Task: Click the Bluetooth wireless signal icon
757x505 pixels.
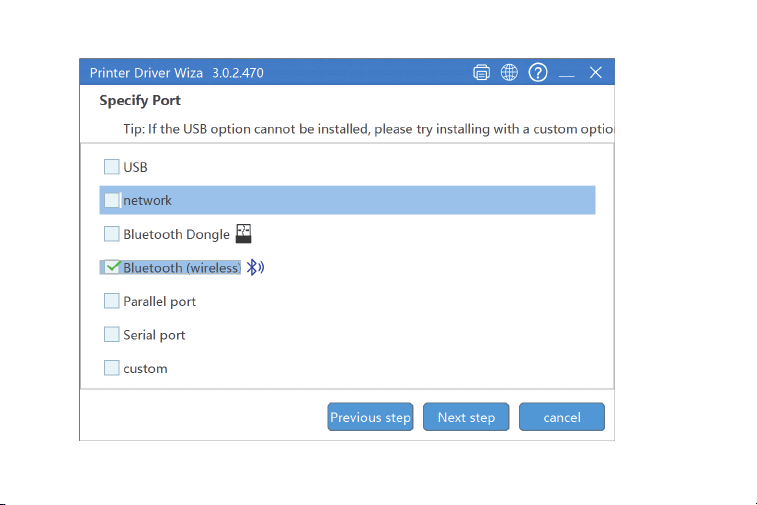Action: tap(255, 267)
